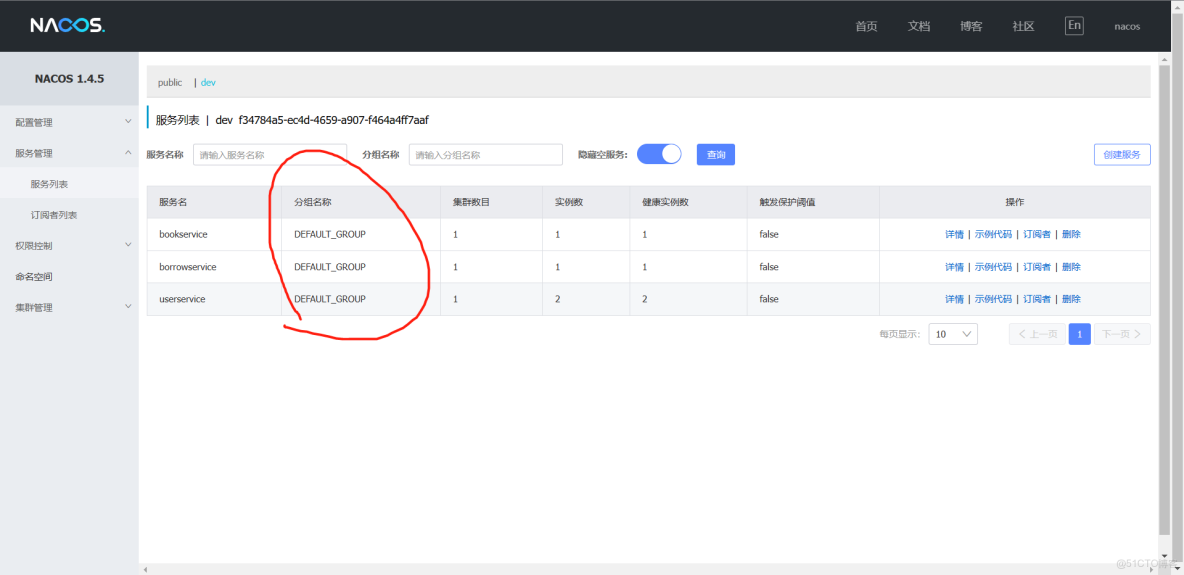
Task: Open the nacos user menu
Action: [1127, 26]
